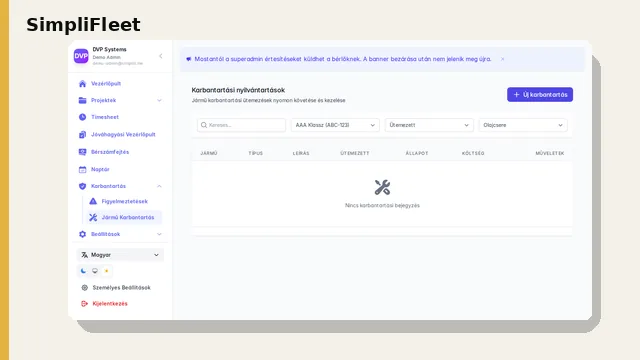Click the Jármű Karbantartás wrench icon
Image resolution: width=640 pixels, height=360 pixels.
click(93, 218)
